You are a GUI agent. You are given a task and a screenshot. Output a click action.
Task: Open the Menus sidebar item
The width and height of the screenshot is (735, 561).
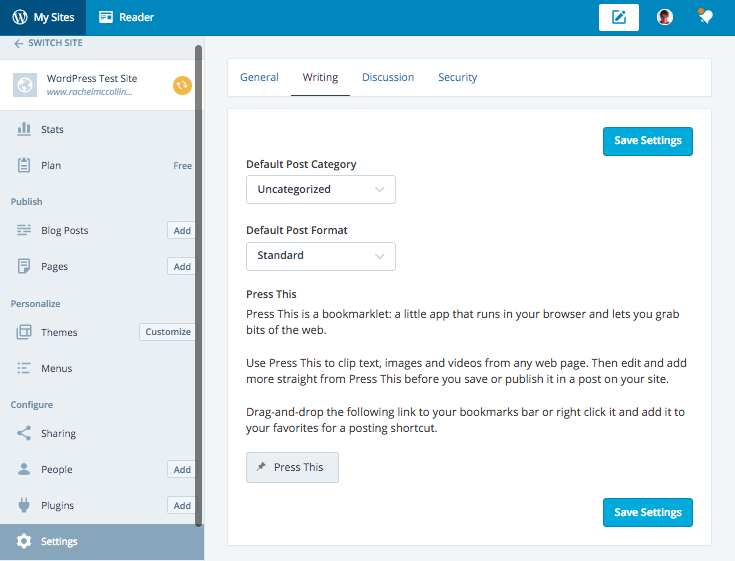coord(56,368)
